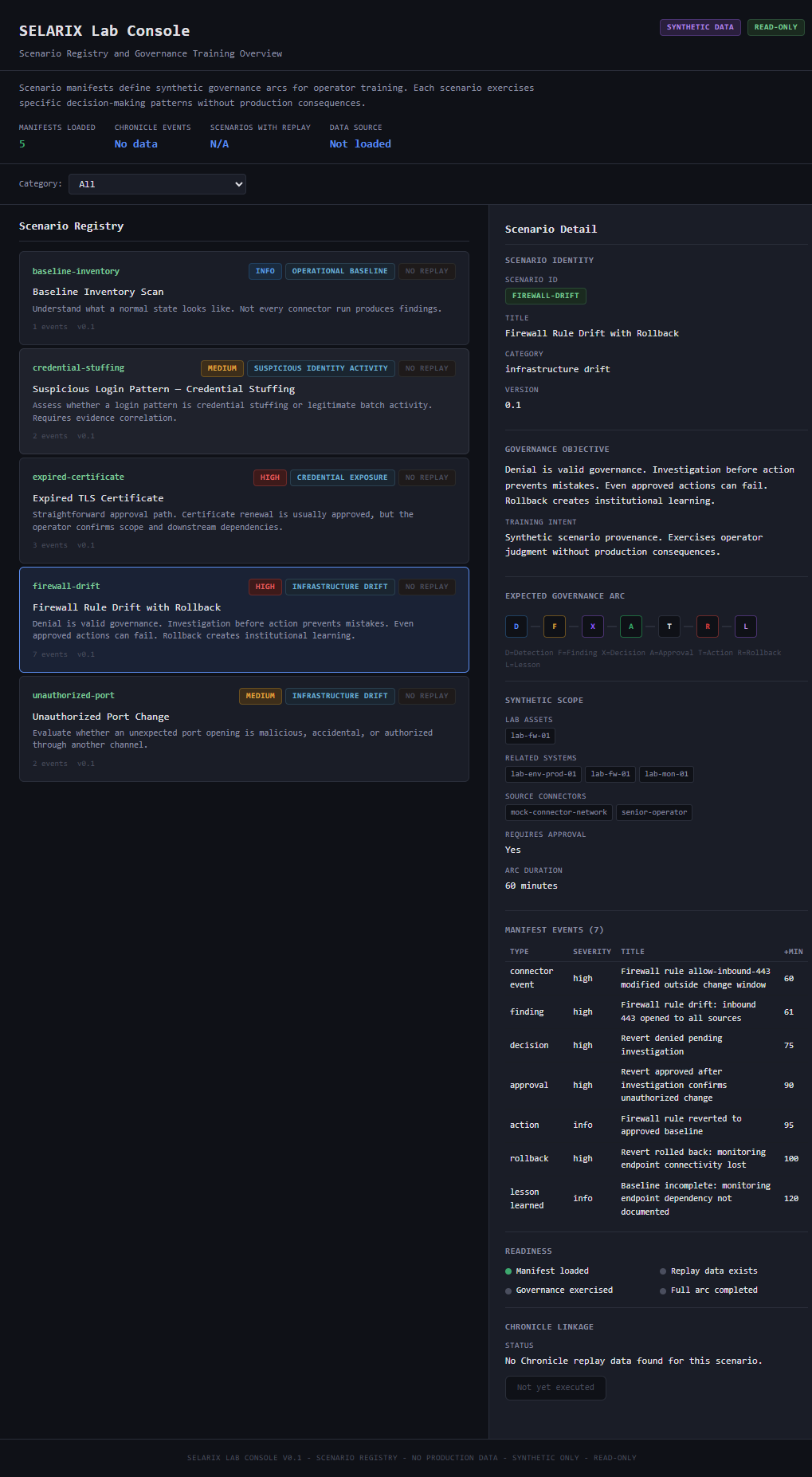Click the approval row in manifest events

point(657,1085)
